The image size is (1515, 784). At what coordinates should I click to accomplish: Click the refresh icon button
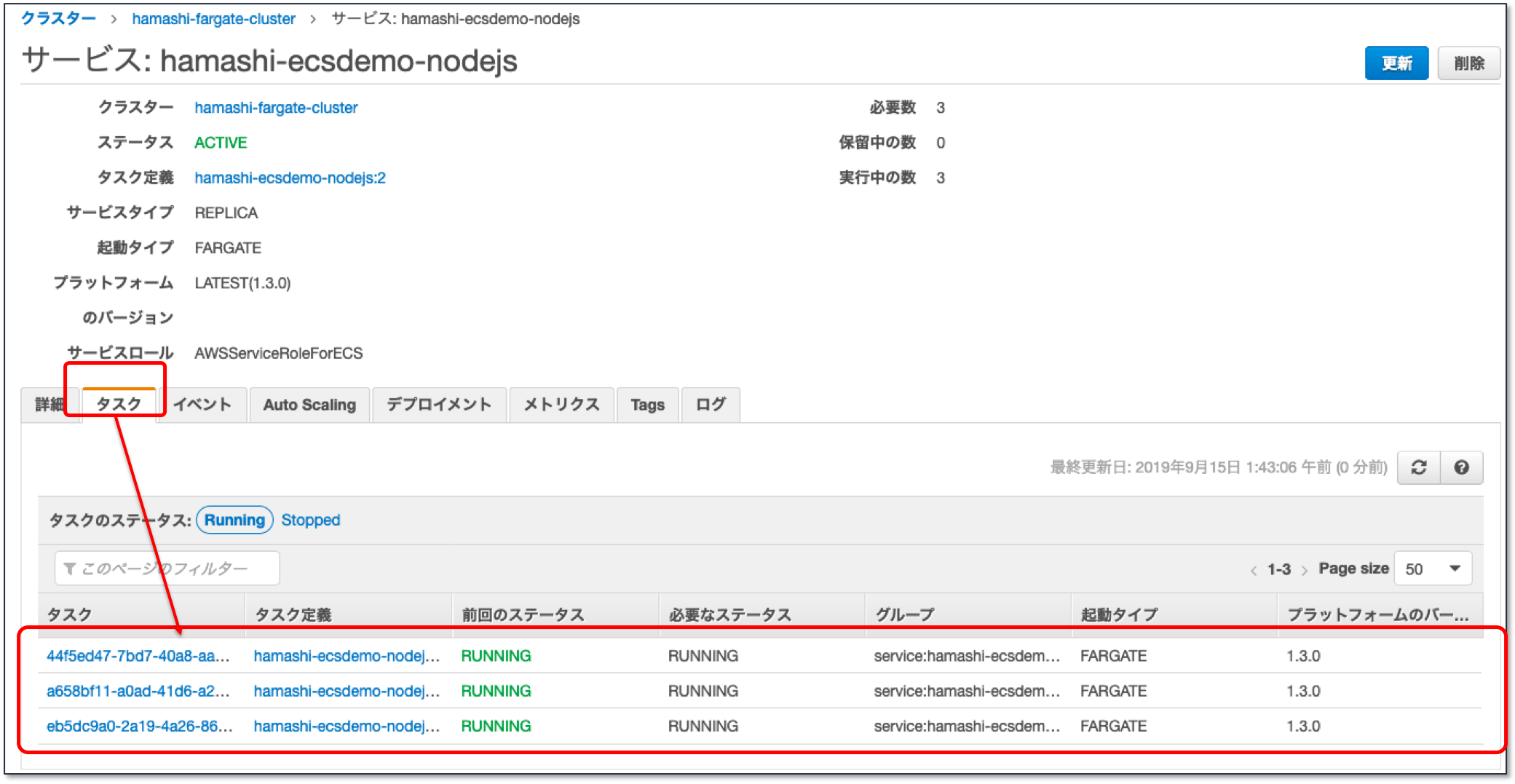point(1418,467)
